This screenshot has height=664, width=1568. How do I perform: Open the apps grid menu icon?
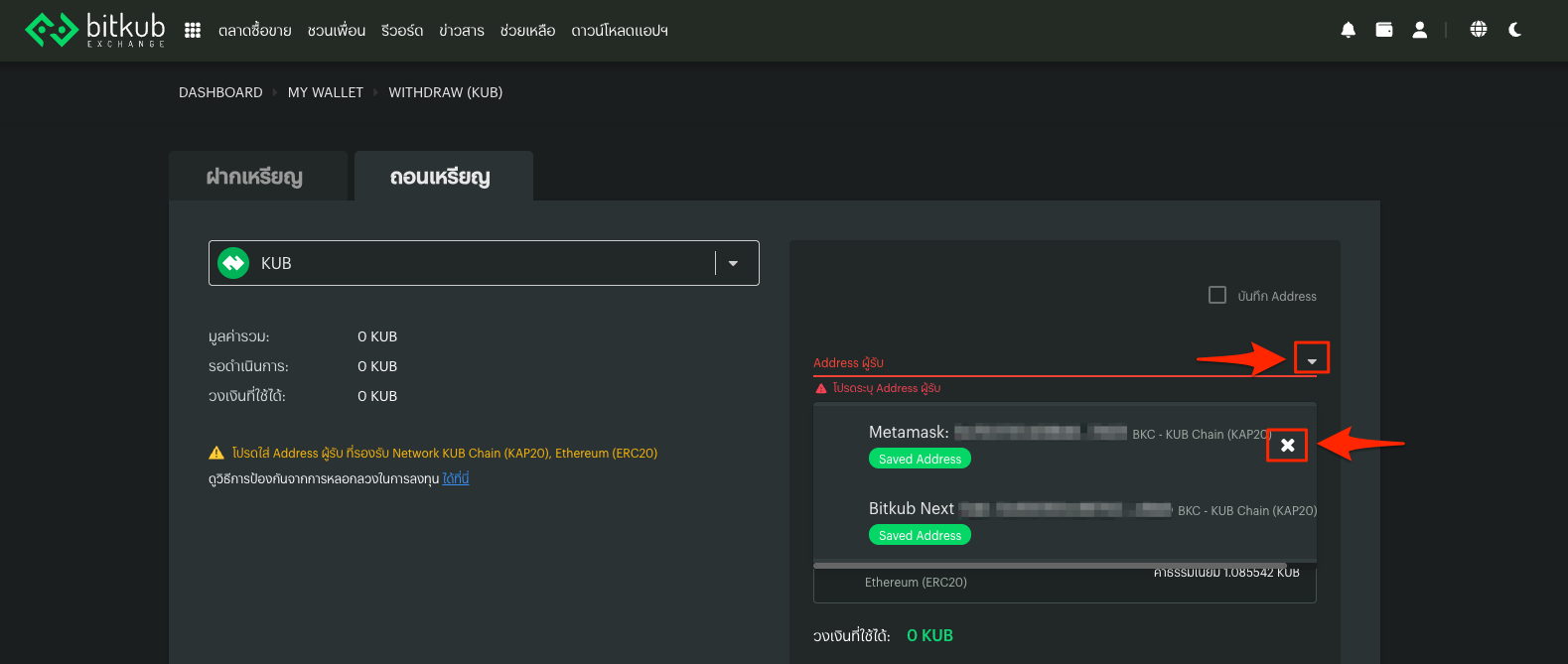tap(193, 31)
